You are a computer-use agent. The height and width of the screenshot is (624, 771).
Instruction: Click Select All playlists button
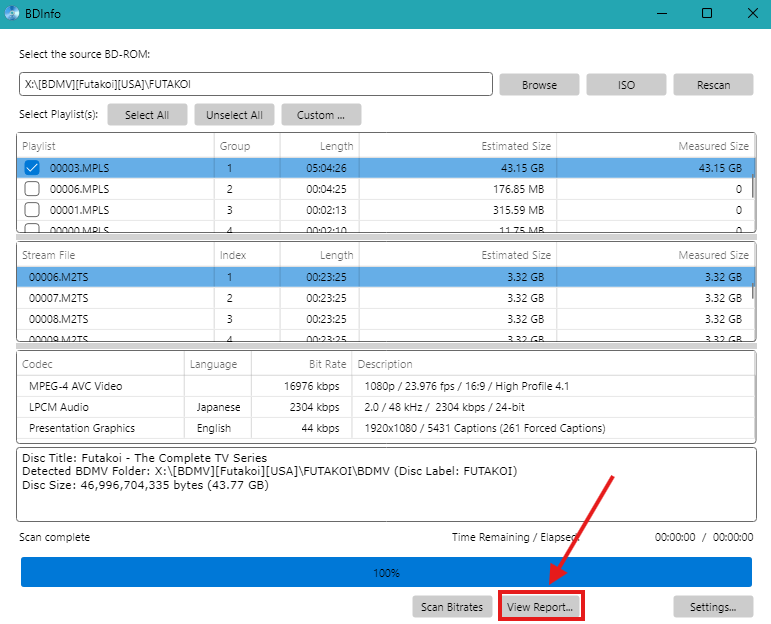tap(147, 115)
